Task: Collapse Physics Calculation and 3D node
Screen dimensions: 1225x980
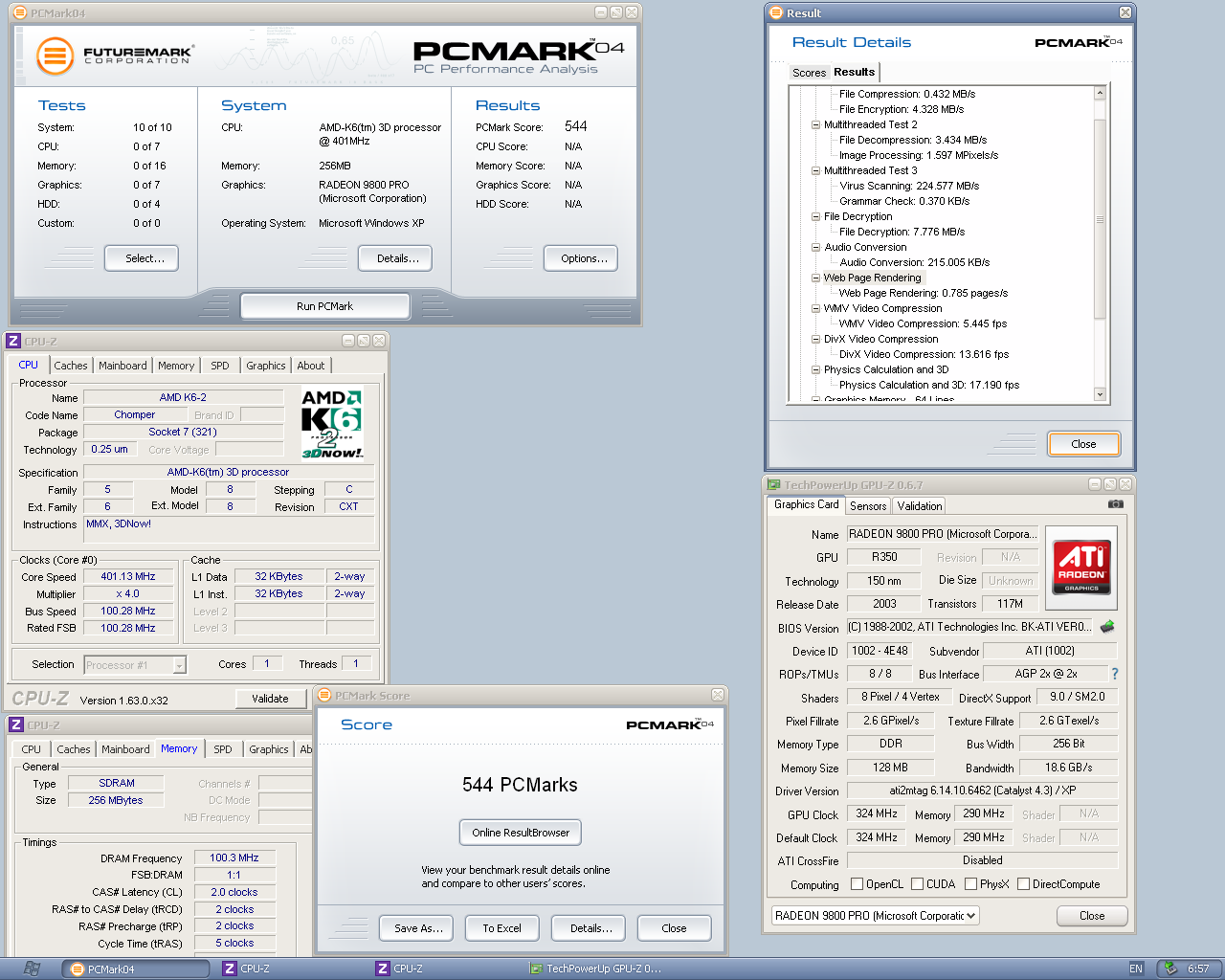Action: tap(815, 369)
